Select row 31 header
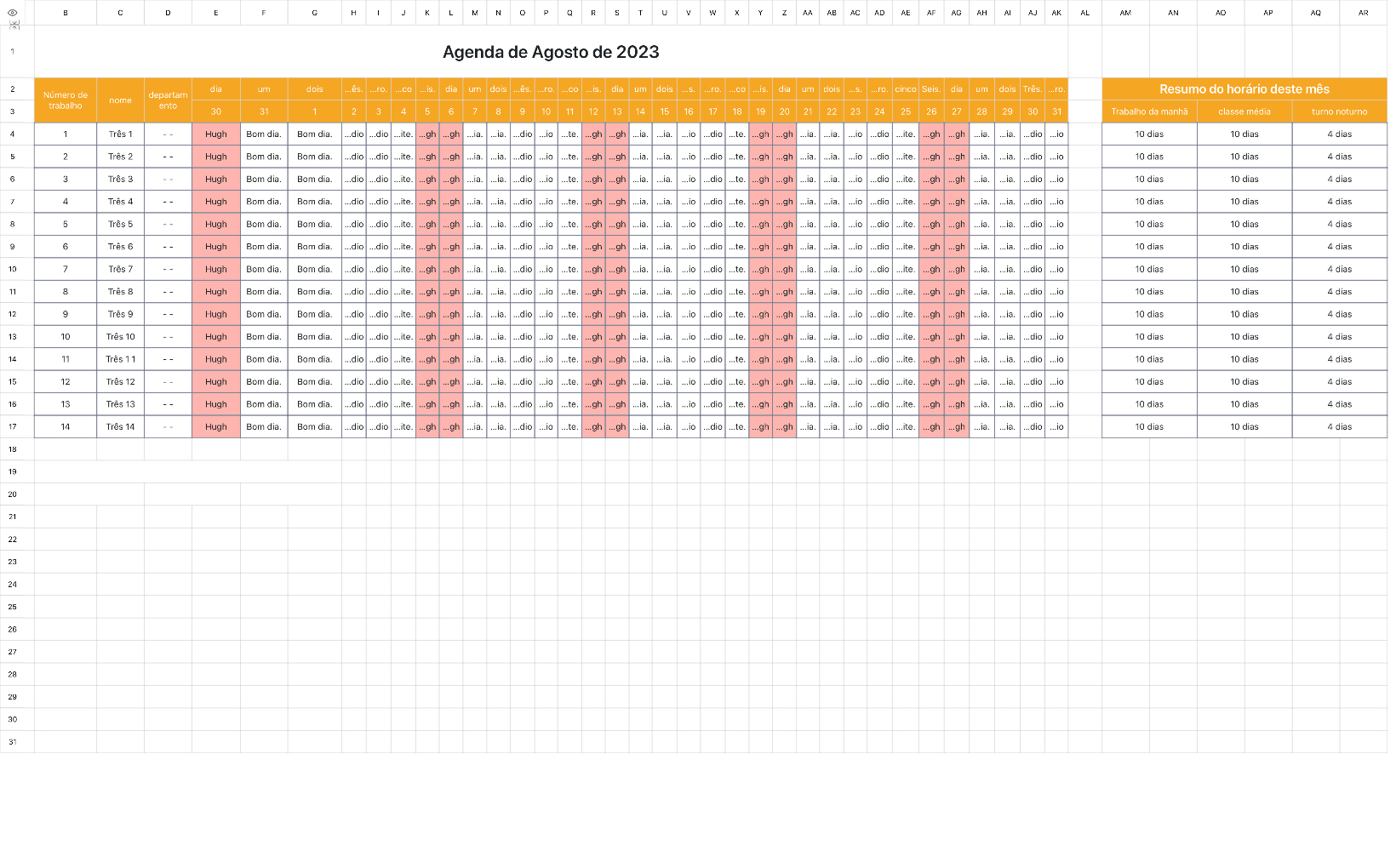 pyautogui.click(x=13, y=742)
